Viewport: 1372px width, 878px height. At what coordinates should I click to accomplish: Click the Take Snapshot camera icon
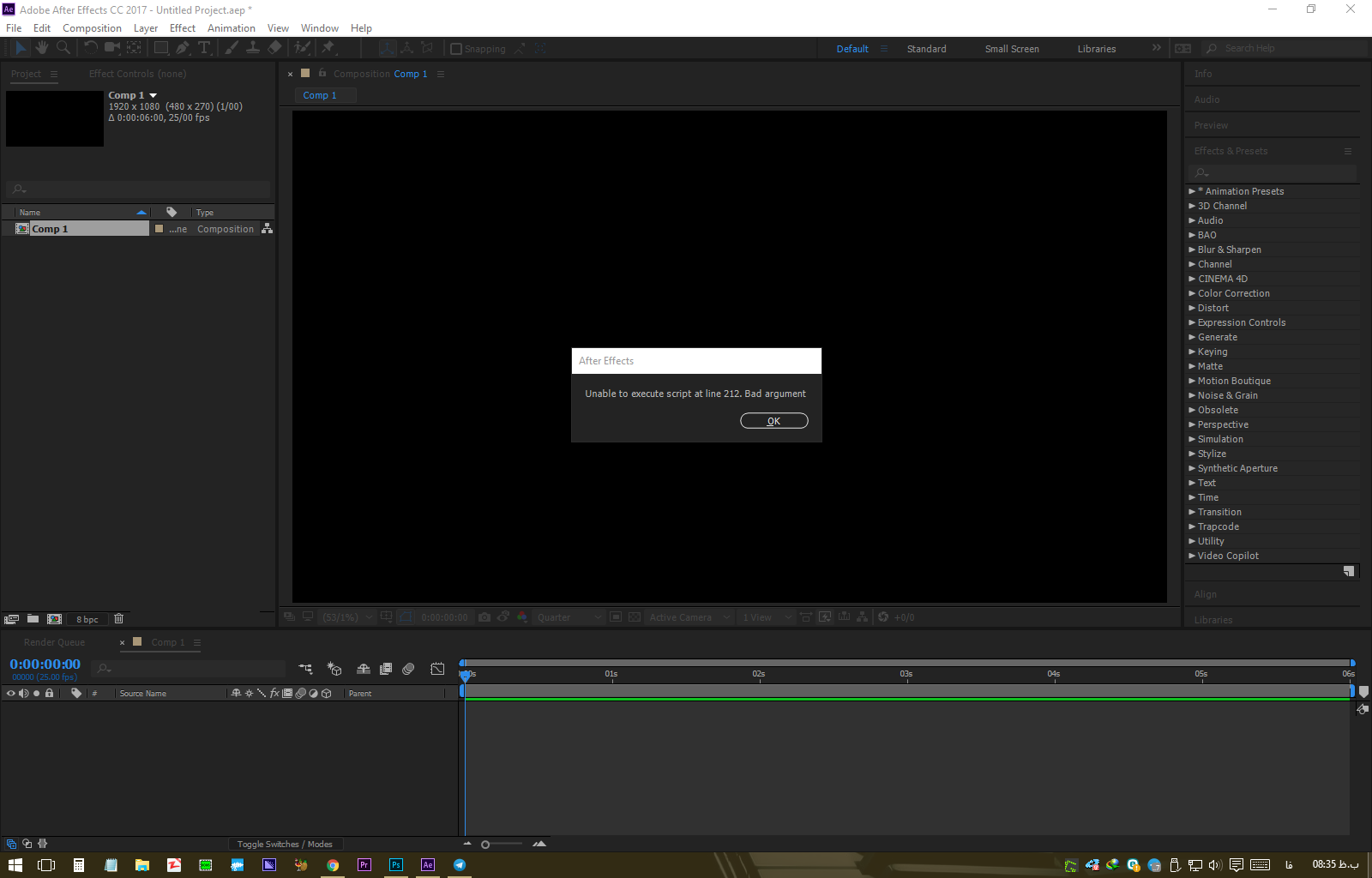click(484, 617)
